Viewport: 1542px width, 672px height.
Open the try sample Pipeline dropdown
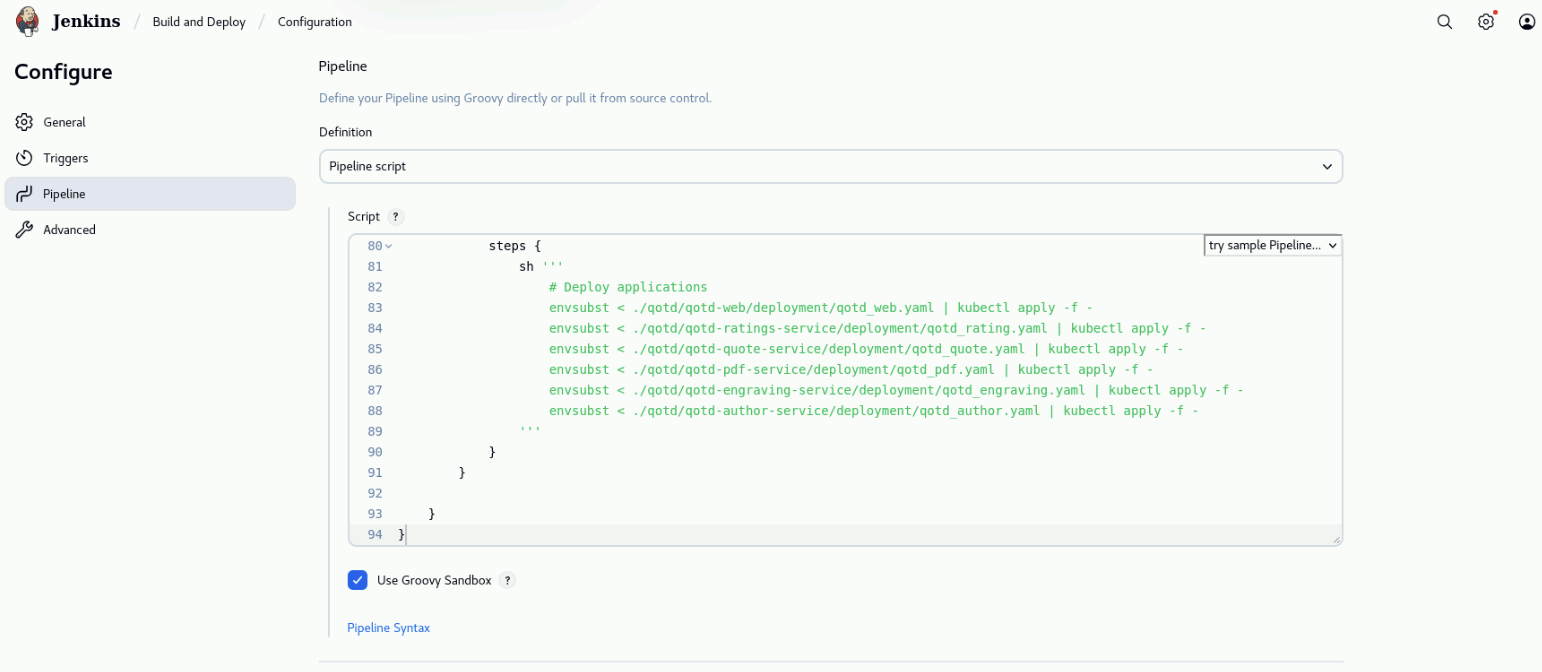[1272, 245]
